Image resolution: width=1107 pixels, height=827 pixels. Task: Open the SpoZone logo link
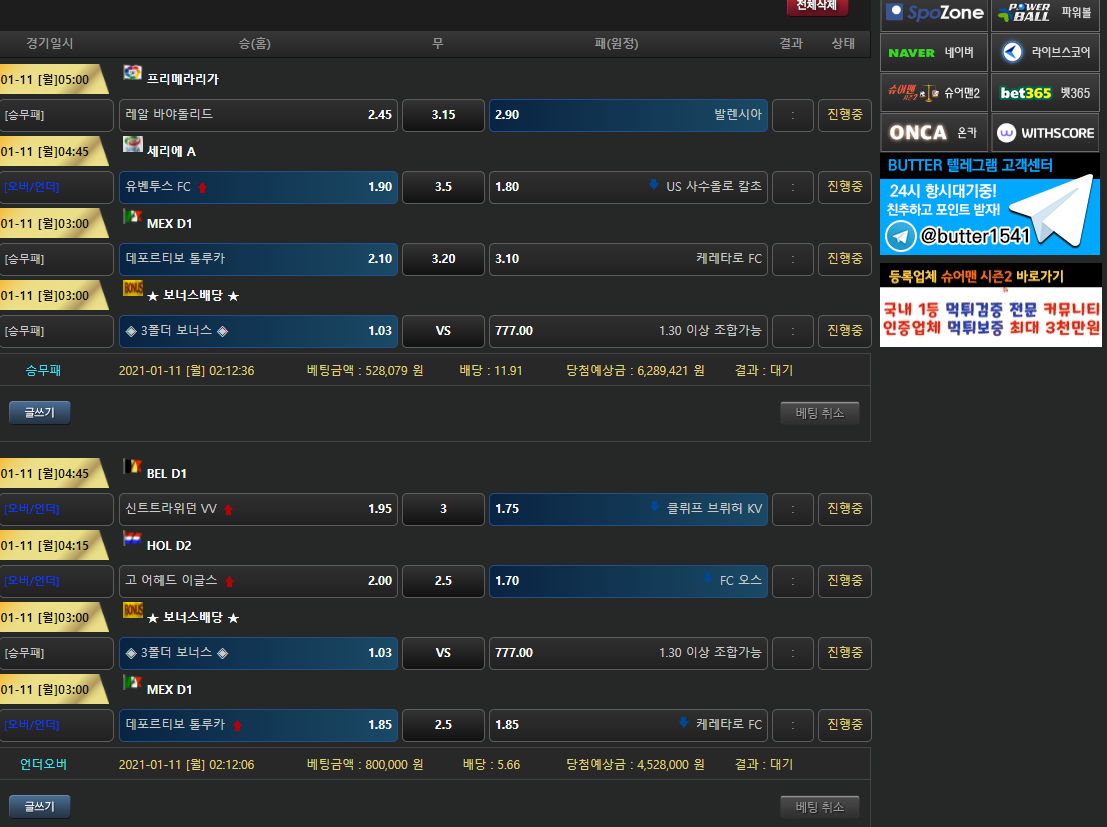[934, 12]
